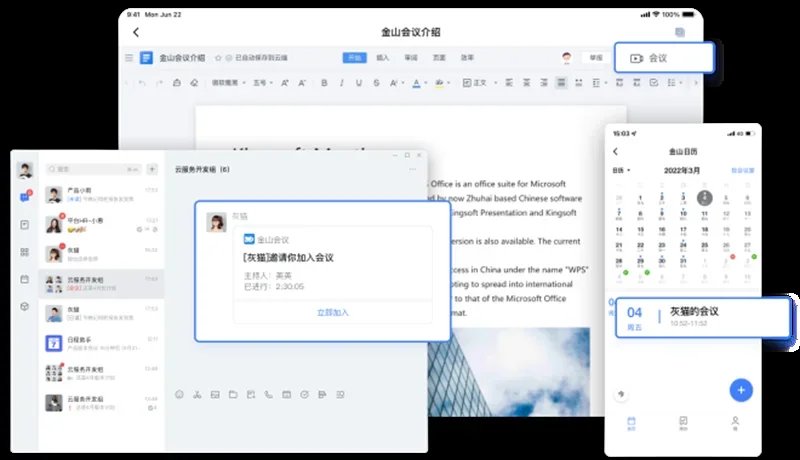Select the highlighted gray date in phone calendar

click(x=705, y=198)
